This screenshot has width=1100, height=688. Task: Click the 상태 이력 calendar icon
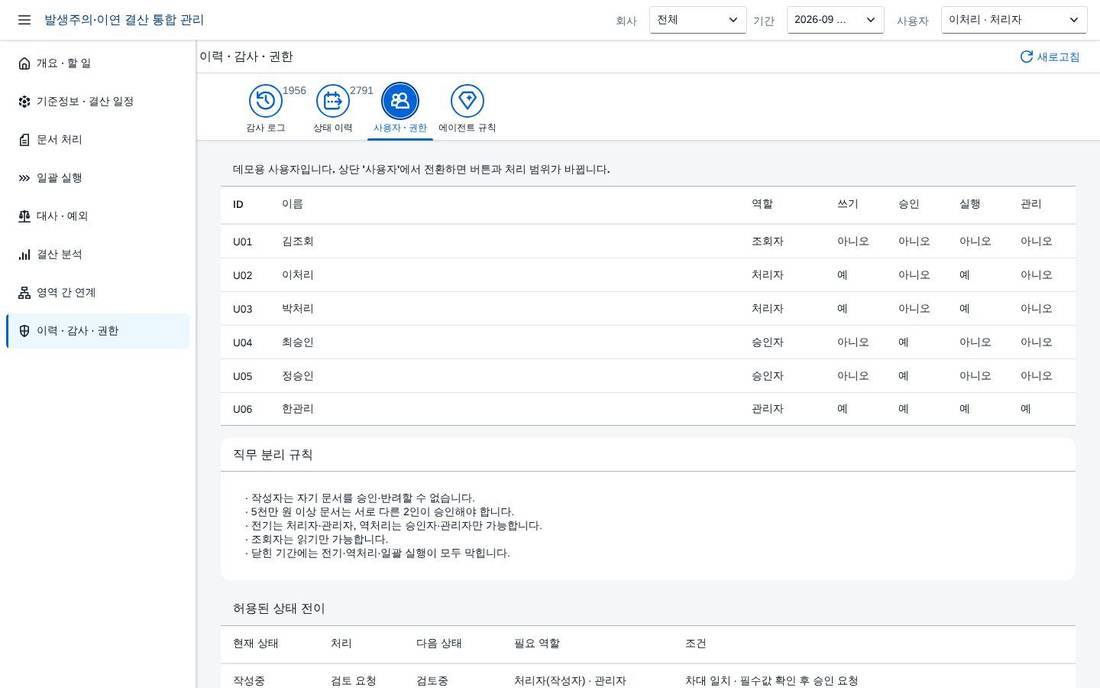pyautogui.click(x=333, y=101)
